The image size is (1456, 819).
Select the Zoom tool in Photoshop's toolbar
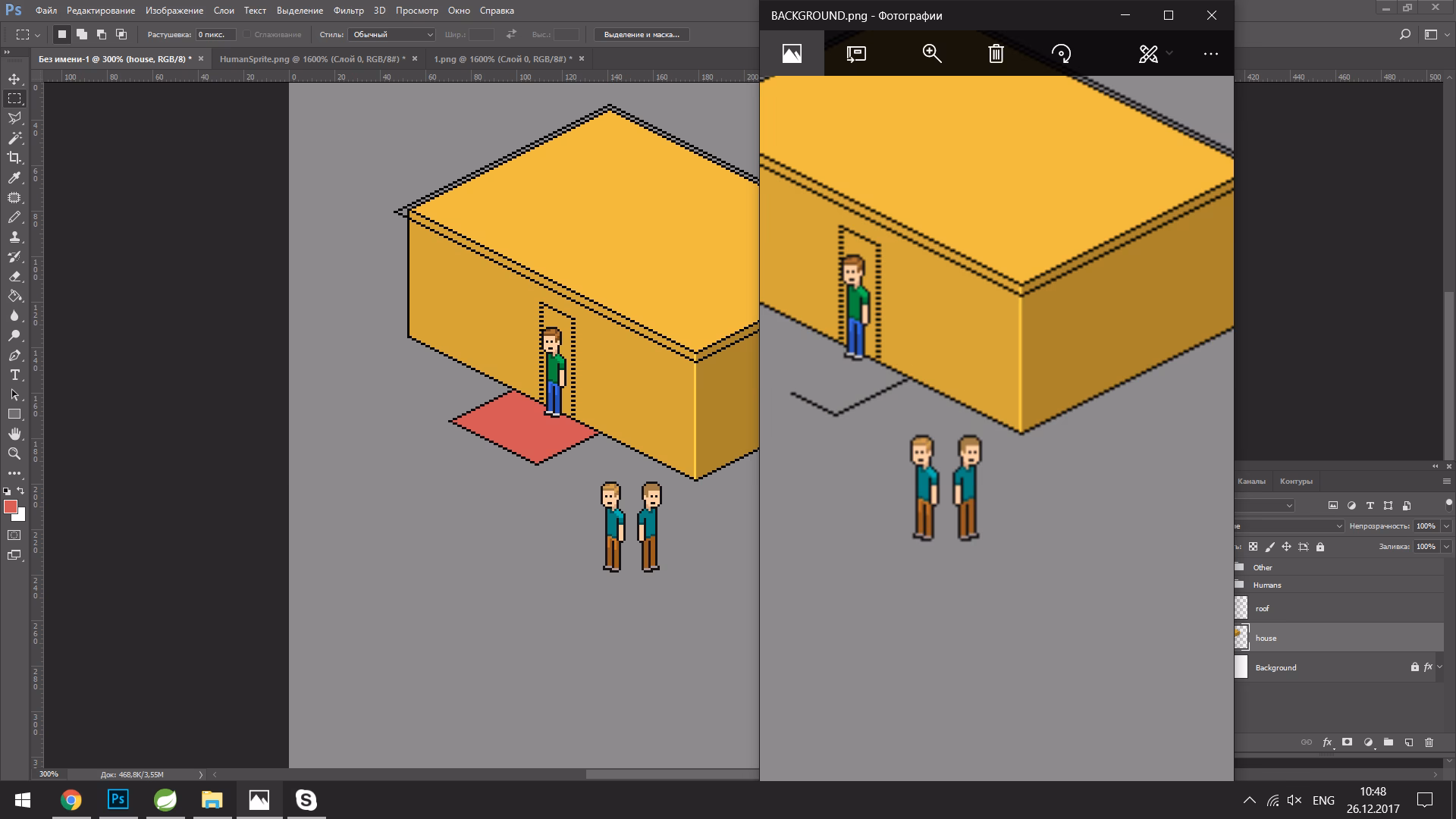click(x=14, y=453)
